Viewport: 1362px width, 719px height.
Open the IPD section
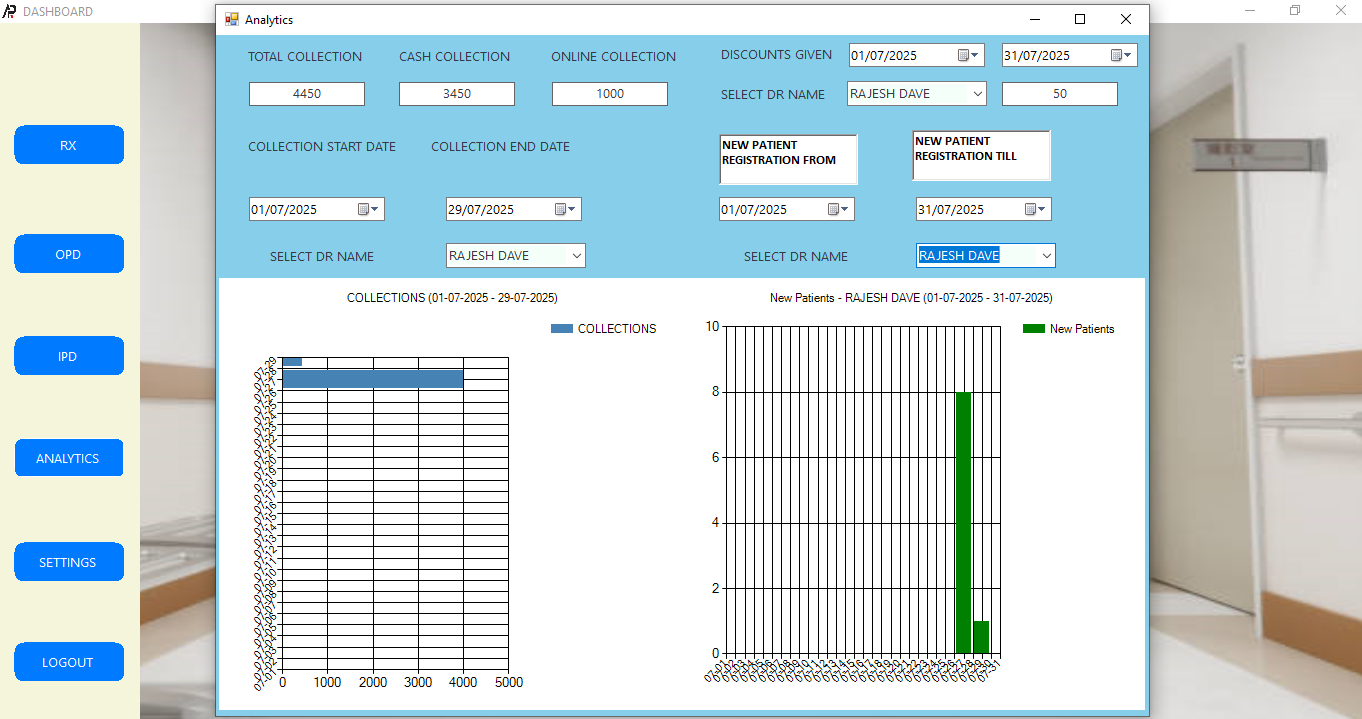[x=68, y=356]
